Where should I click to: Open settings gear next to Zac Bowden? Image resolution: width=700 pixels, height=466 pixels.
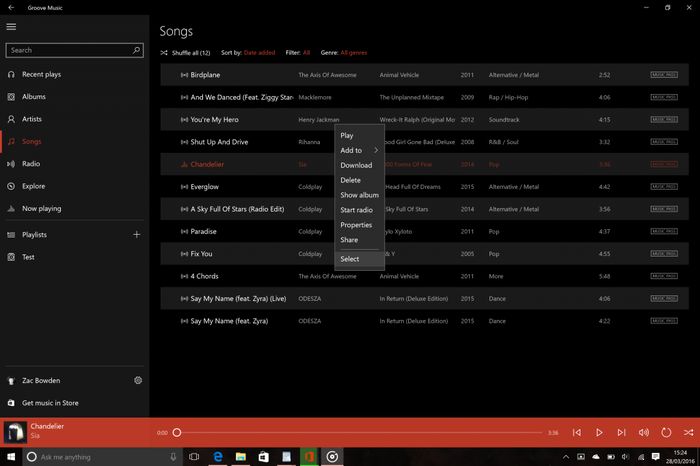(x=138, y=380)
